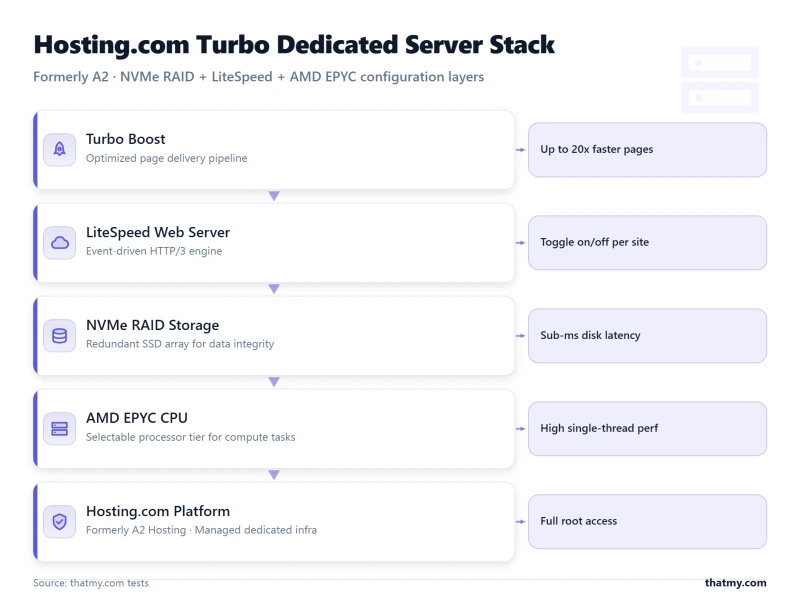Select the 'Full root access' box
800x603 pixels.
pyautogui.click(x=647, y=521)
